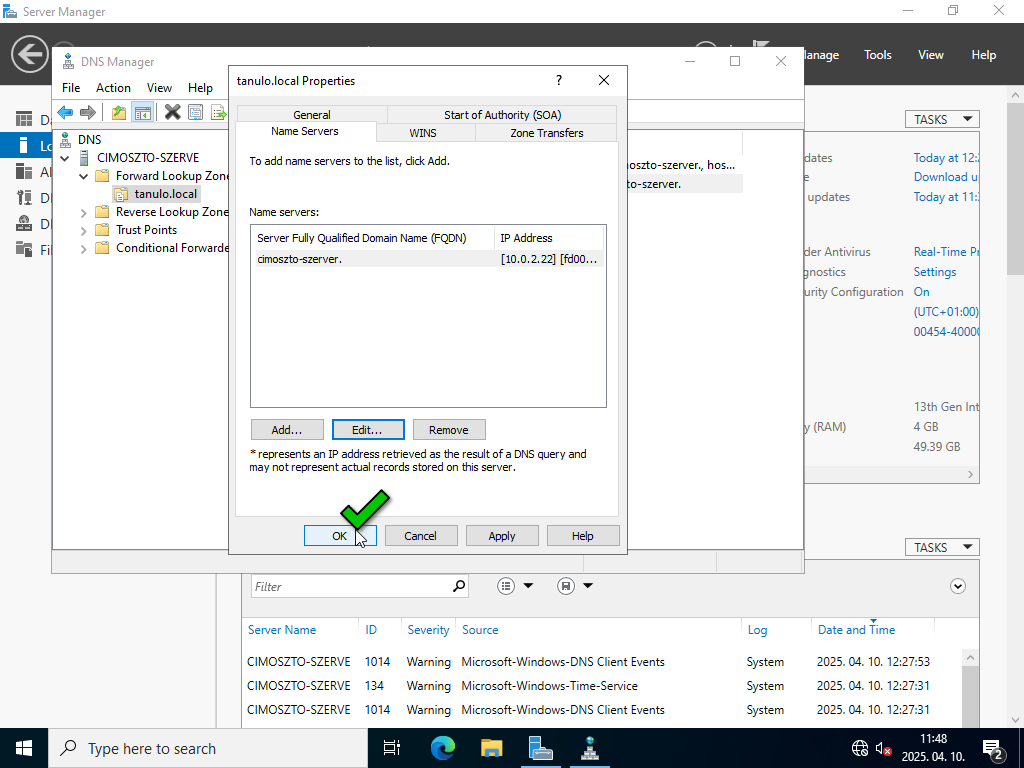Collapse the Forward Lookup Zones node
Image resolution: width=1024 pixels, height=768 pixels.
click(84, 176)
